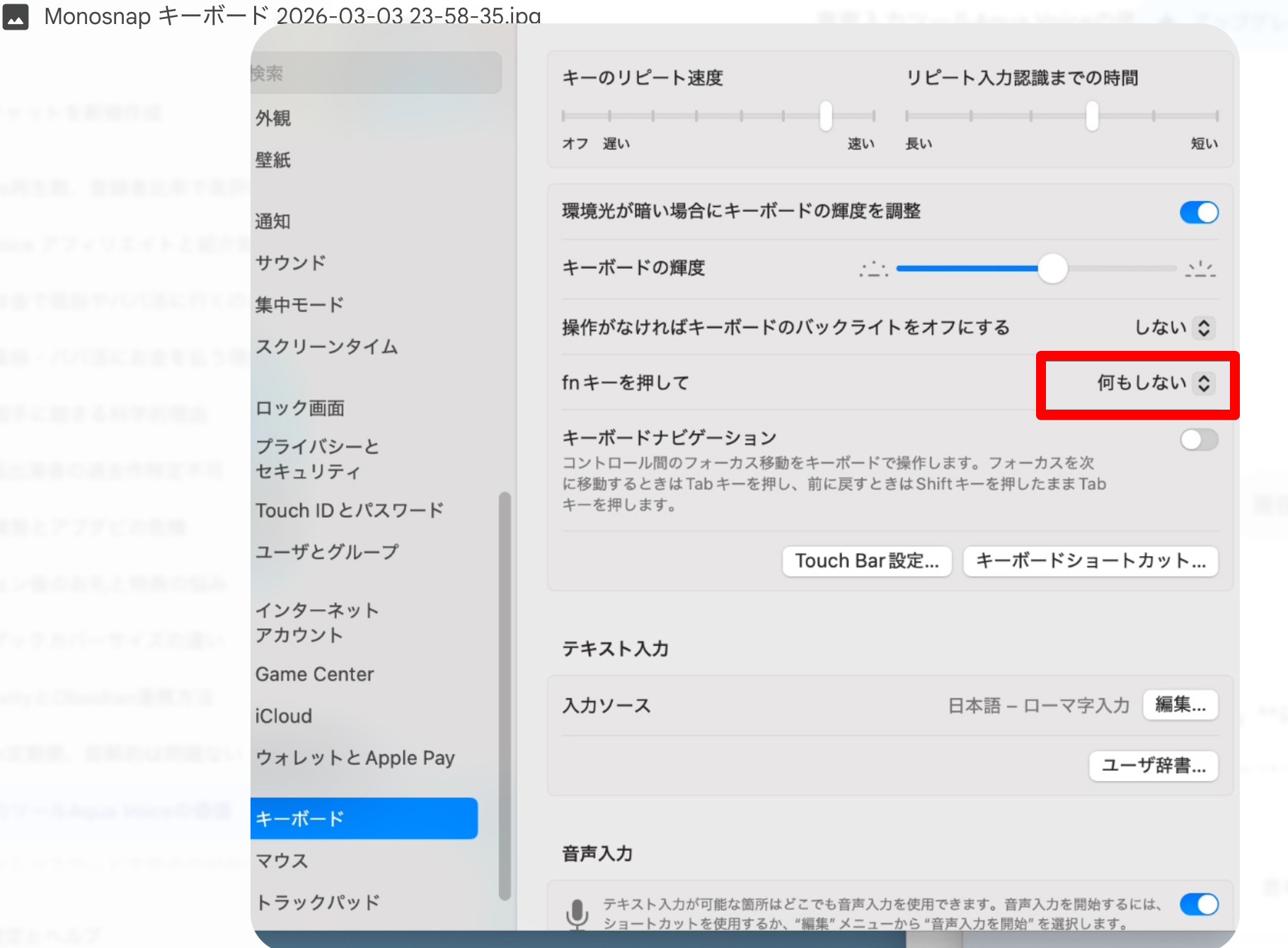Open the fnキーを押して dropdown showing 何もしない

pos(1154,383)
